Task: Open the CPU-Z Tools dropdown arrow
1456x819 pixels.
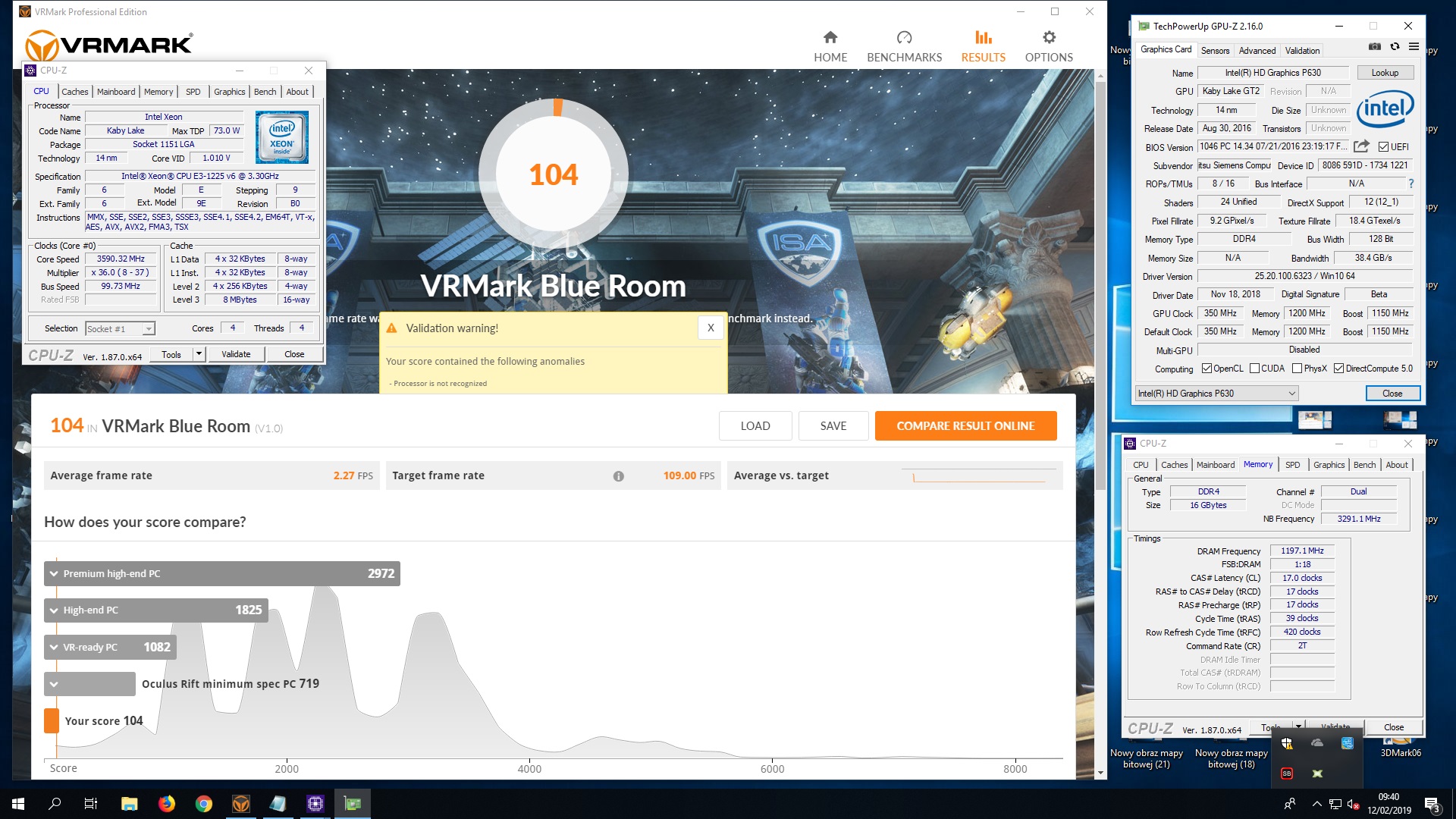Action: [x=199, y=354]
